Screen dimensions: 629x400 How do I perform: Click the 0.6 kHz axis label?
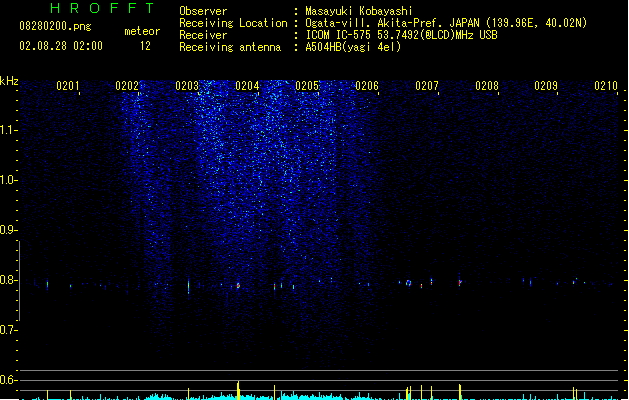click(x=8, y=380)
